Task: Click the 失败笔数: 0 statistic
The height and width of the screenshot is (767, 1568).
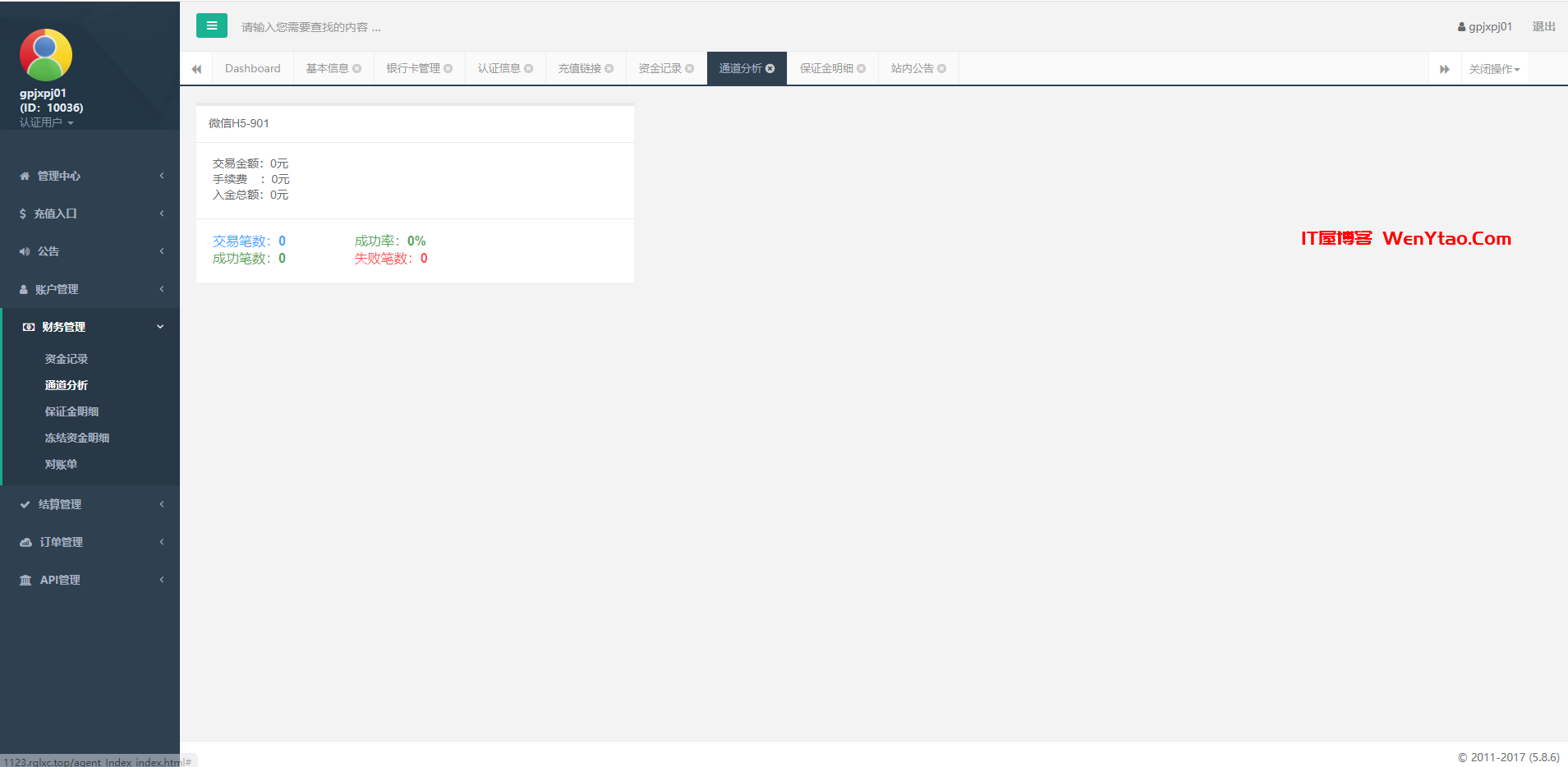Action: point(391,258)
